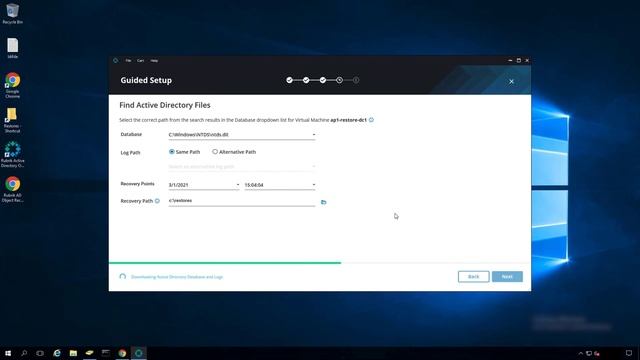Click the loading spinner icon in footer
Viewport: 640px width, 360px height.
tap(122, 277)
